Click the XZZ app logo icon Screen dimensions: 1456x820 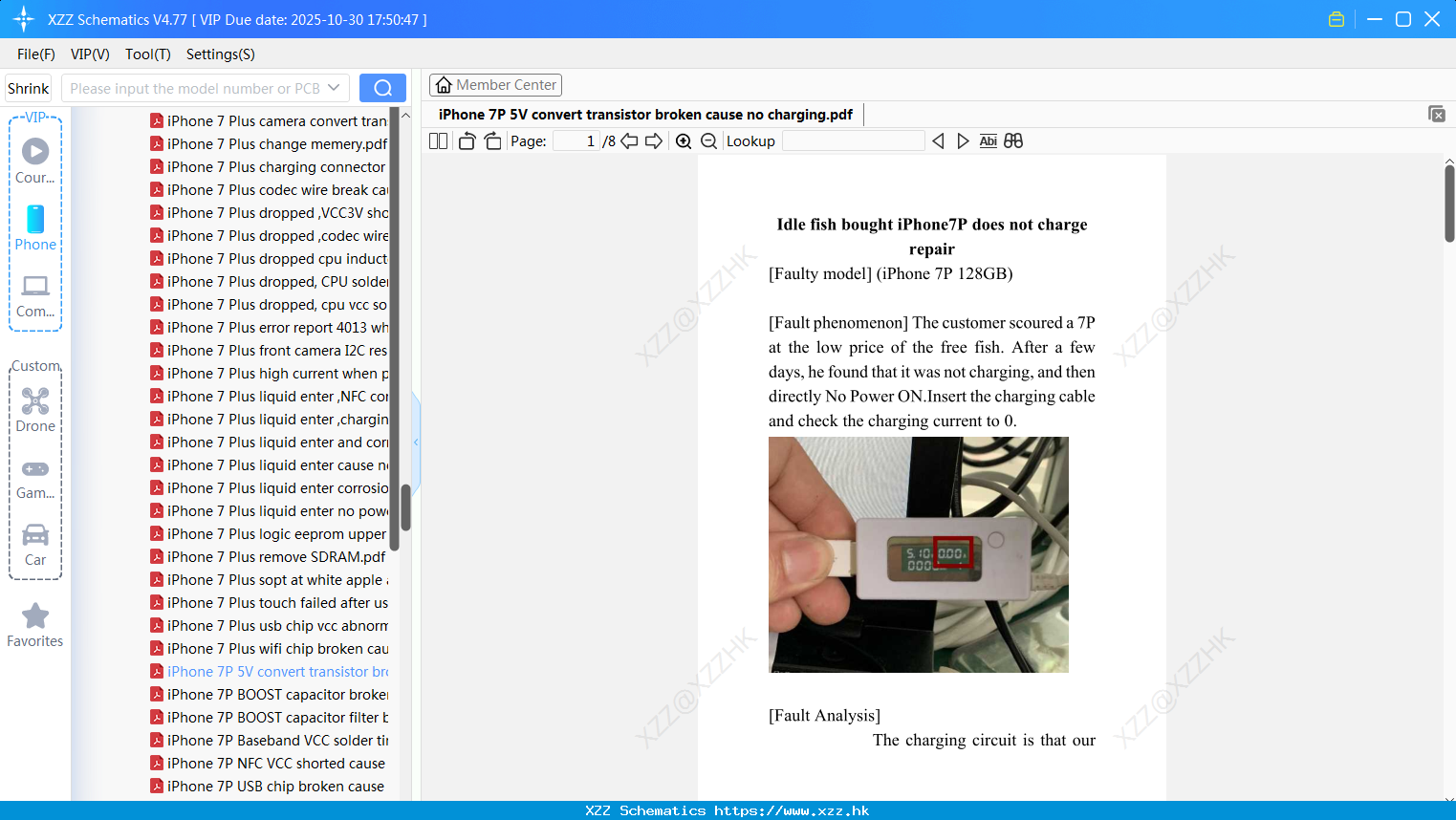(24, 19)
